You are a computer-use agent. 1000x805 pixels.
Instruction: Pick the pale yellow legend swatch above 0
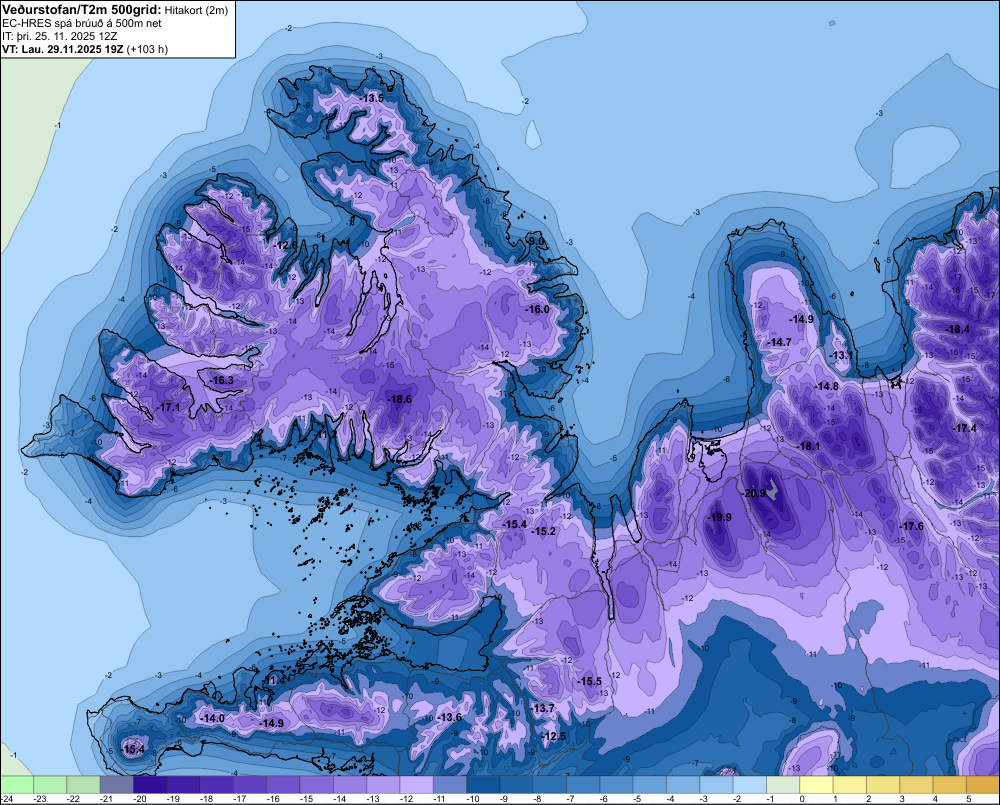click(816, 785)
